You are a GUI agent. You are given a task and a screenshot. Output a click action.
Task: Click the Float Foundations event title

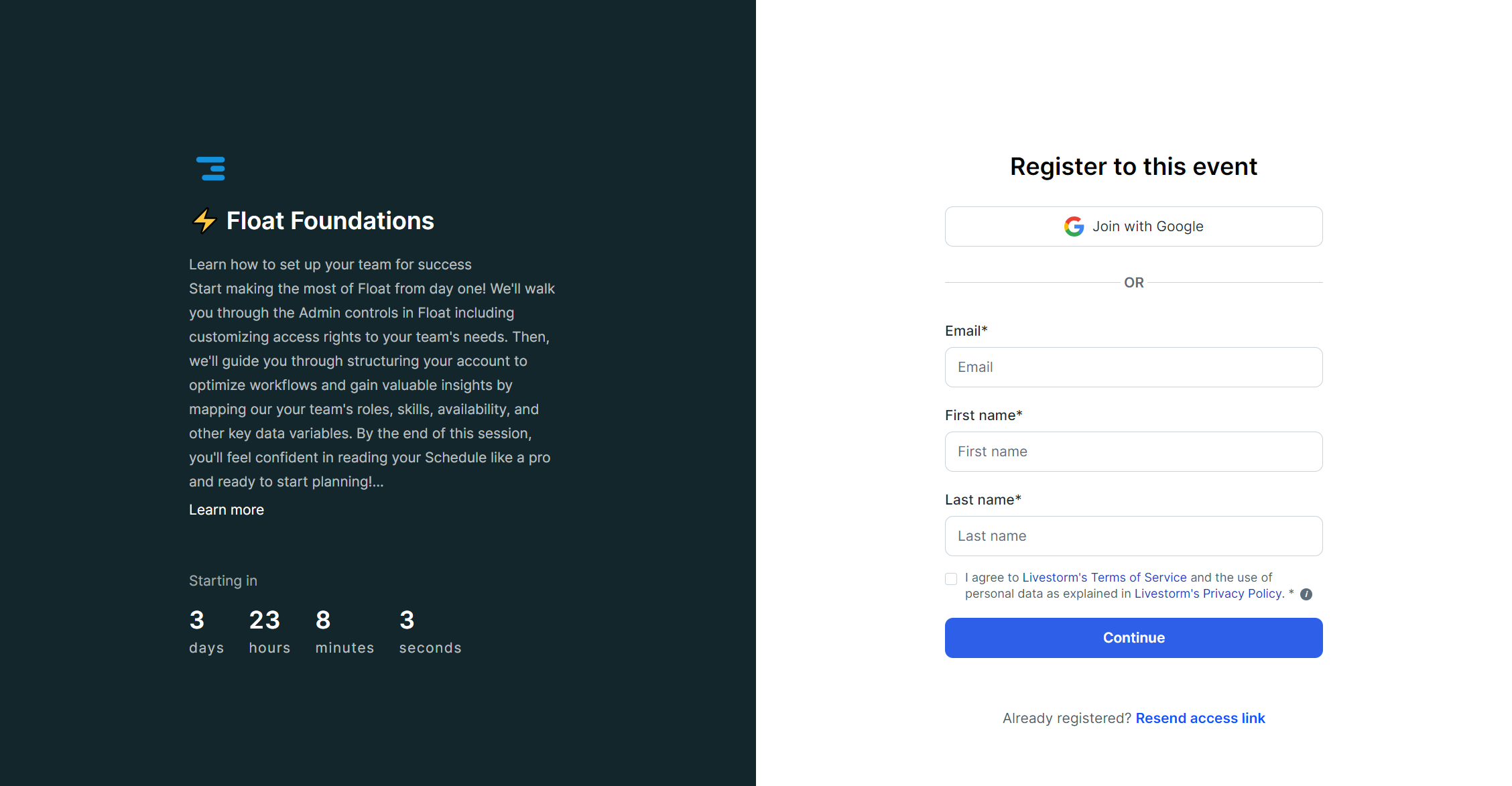pos(330,221)
